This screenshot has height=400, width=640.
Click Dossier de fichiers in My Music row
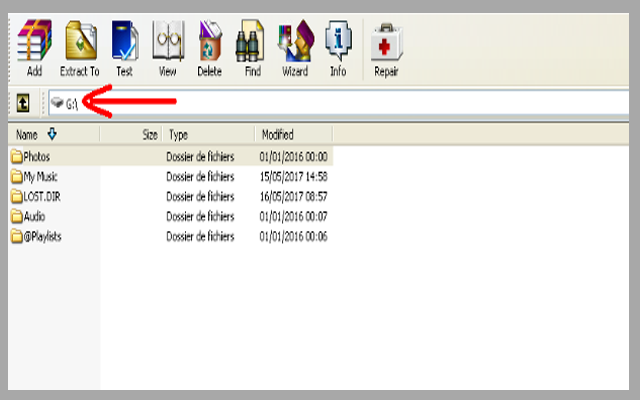[200, 177]
